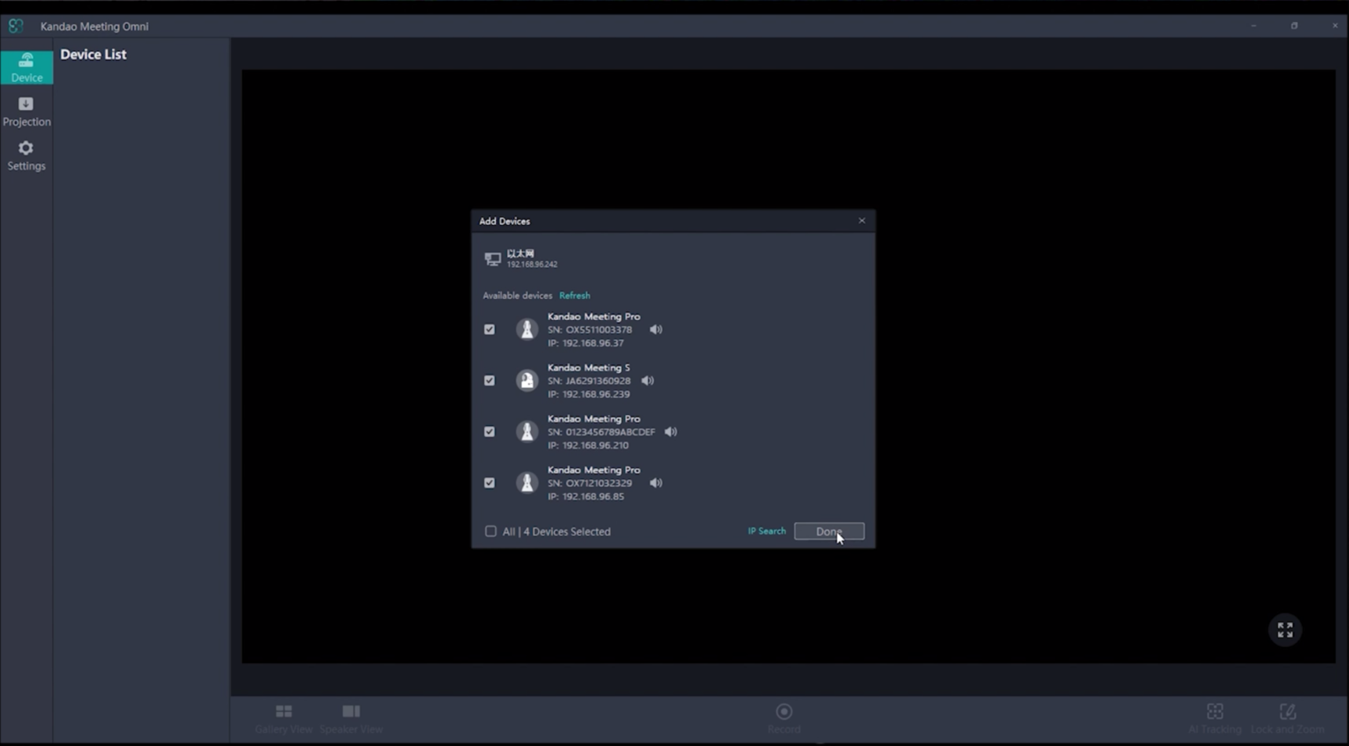This screenshot has width=1349, height=746.
Task: Click speaker icon for device 0123456789ABCDEF
Action: (x=671, y=432)
